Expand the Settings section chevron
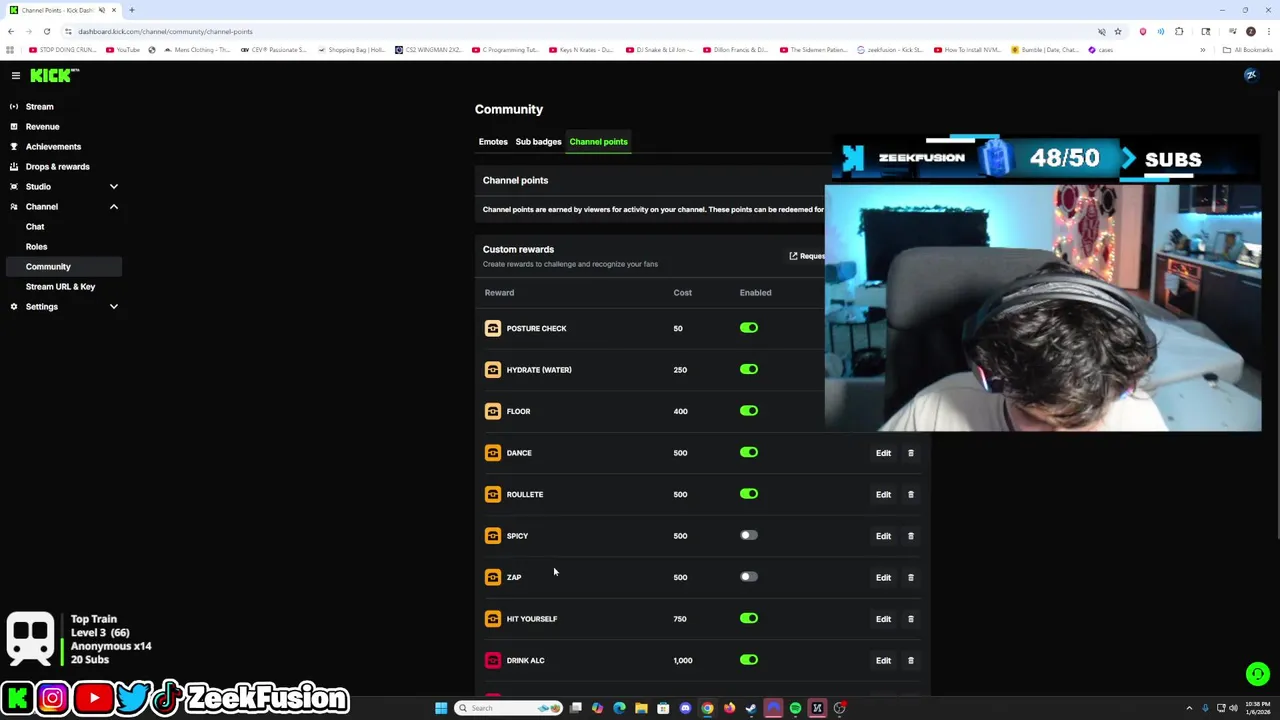 (113, 306)
